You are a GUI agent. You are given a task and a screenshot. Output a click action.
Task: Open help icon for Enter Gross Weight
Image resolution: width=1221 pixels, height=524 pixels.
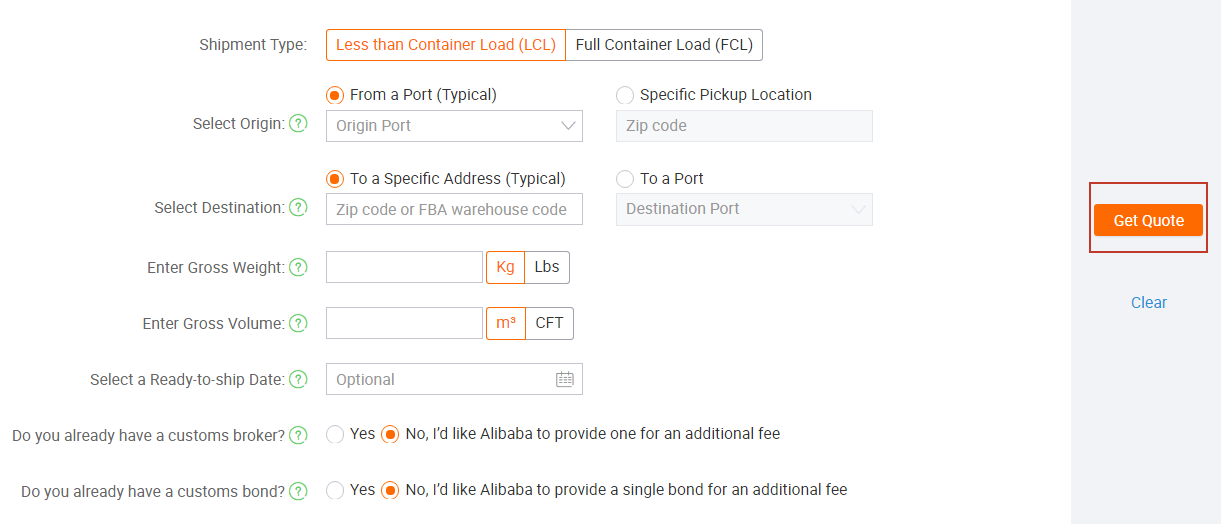pyautogui.click(x=298, y=268)
